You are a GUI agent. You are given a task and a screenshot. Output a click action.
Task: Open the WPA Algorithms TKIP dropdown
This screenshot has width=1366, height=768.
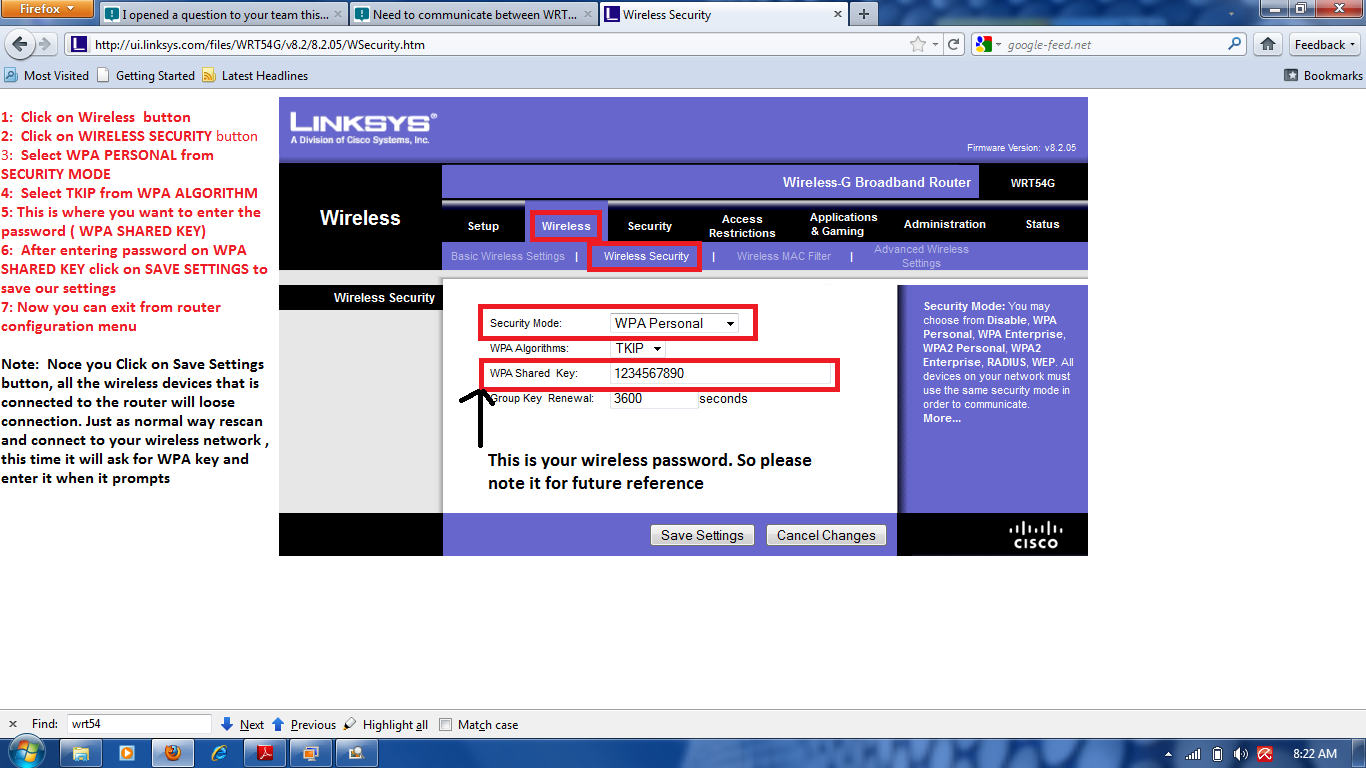(639, 348)
